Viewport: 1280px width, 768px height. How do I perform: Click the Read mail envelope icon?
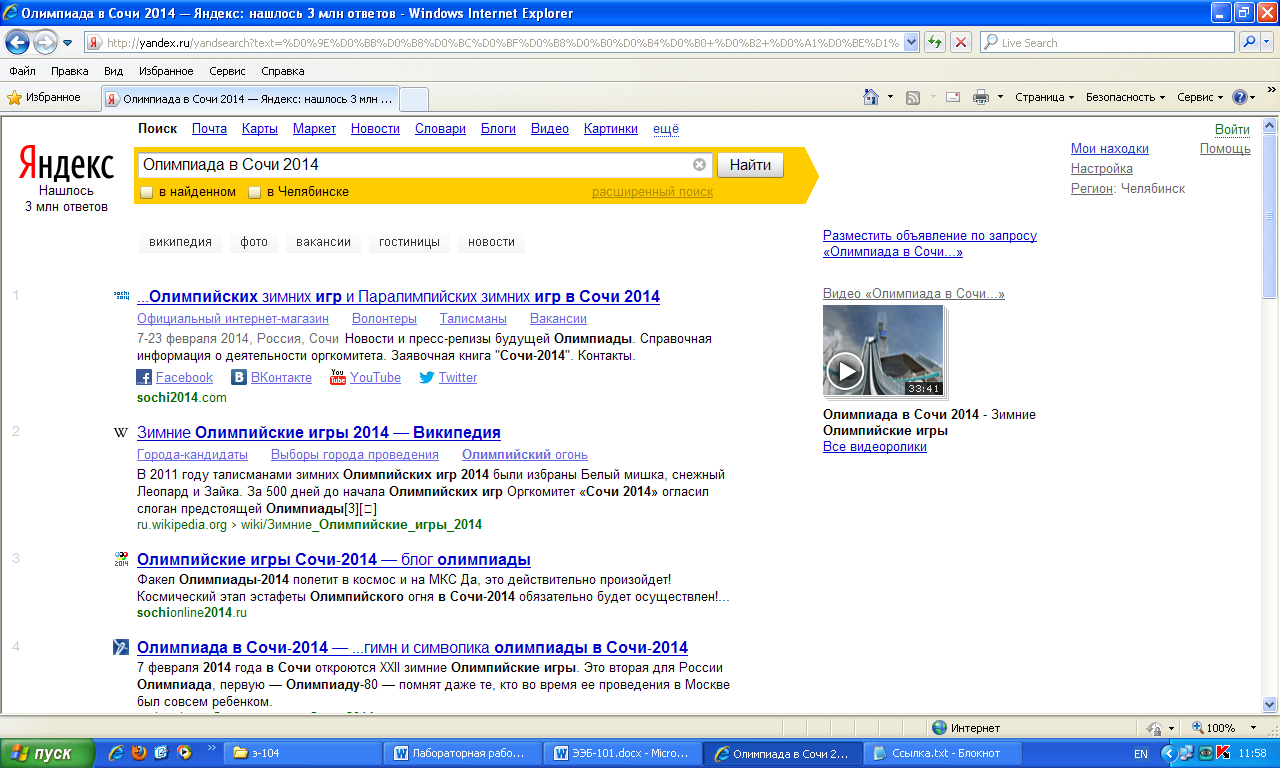(953, 97)
